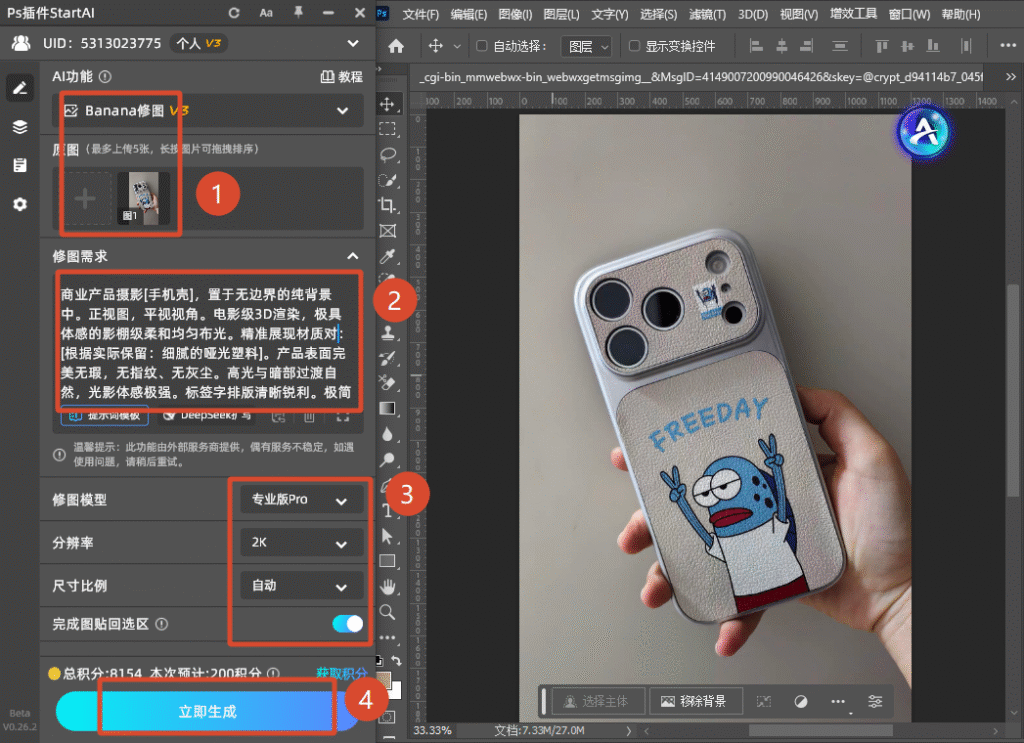Toggle the 完成图贴回选区 switch

347,624
